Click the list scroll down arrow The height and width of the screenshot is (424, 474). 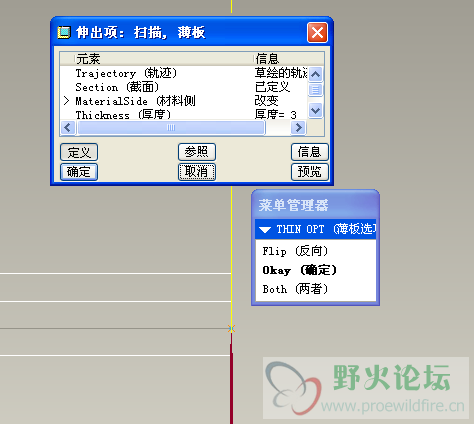(315, 110)
